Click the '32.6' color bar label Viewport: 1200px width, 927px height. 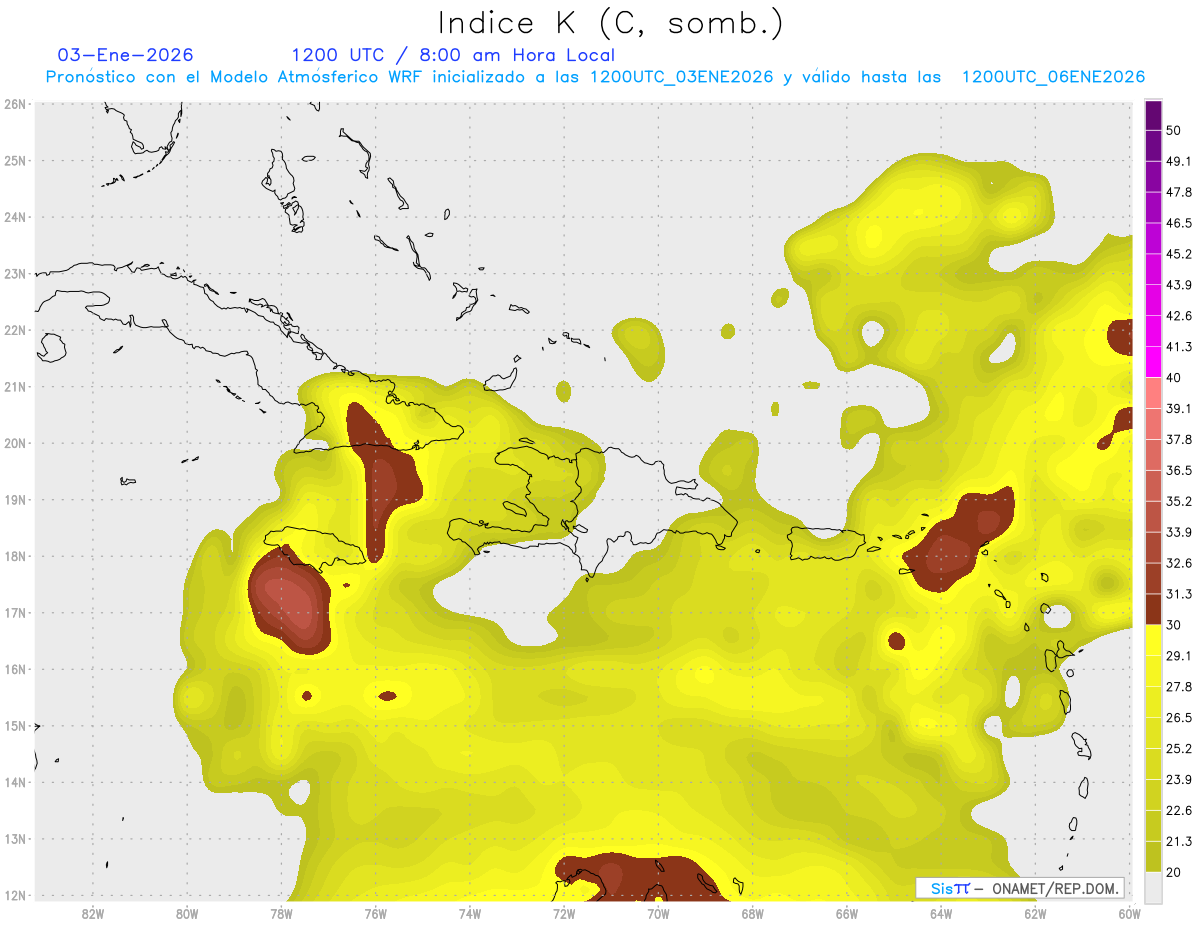coord(1179,563)
